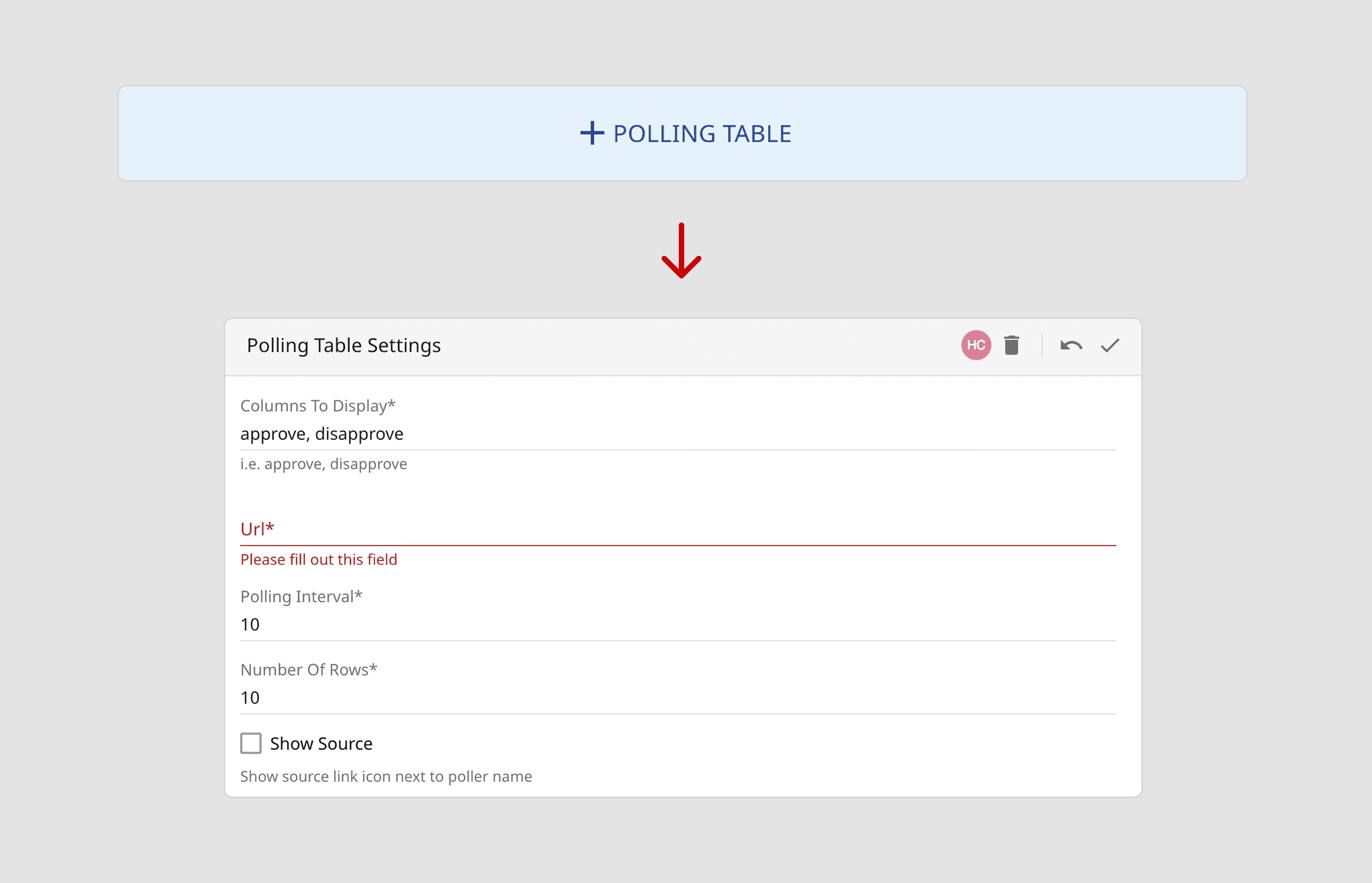Click the delete trash icon
Image resolution: width=1372 pixels, height=883 pixels.
(x=1011, y=345)
